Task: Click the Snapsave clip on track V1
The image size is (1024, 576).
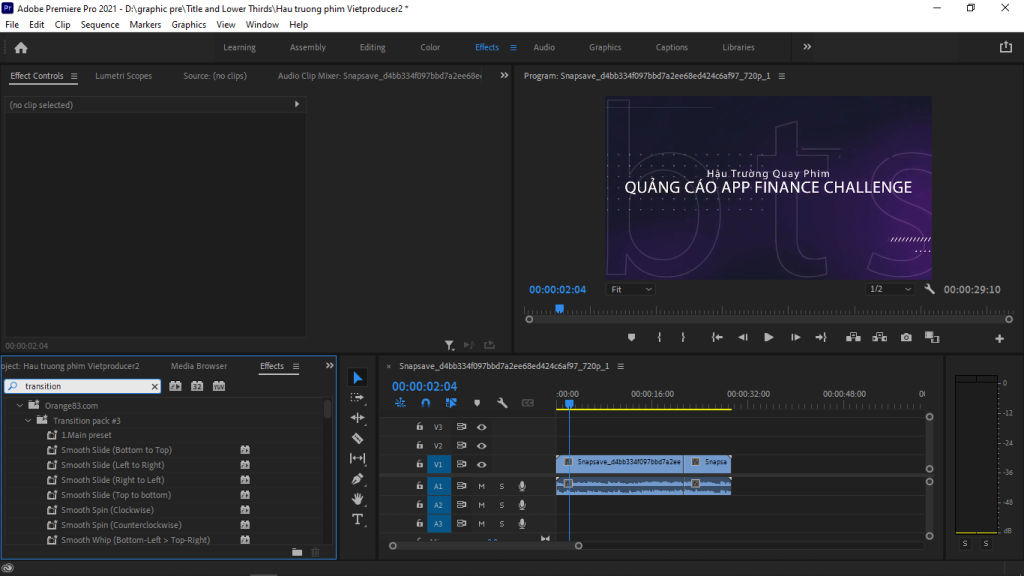Action: 620,464
